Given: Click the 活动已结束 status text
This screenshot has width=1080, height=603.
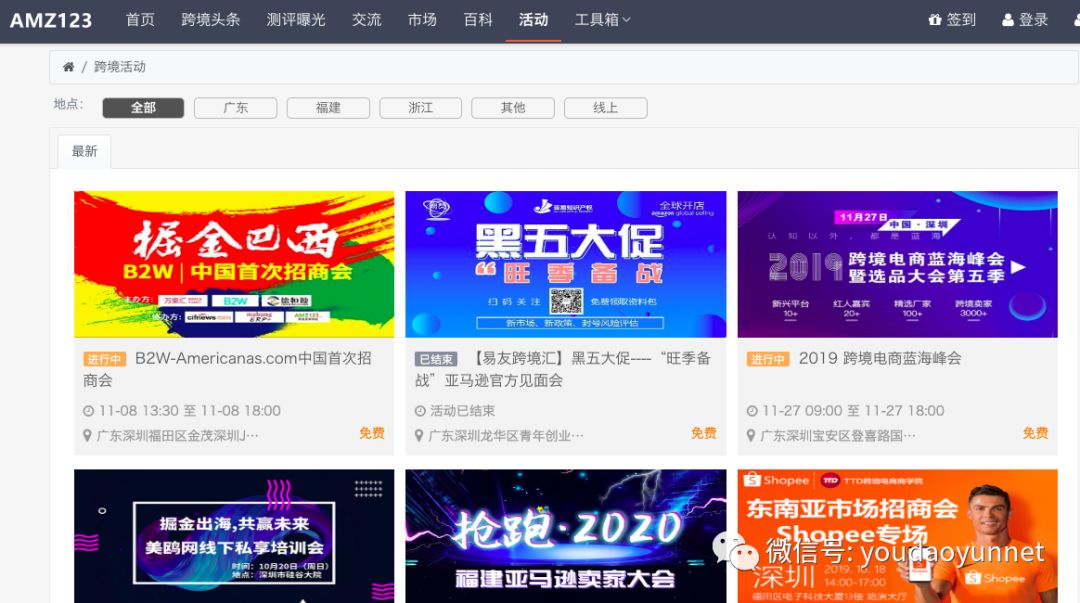Looking at the screenshot, I should point(463,411).
